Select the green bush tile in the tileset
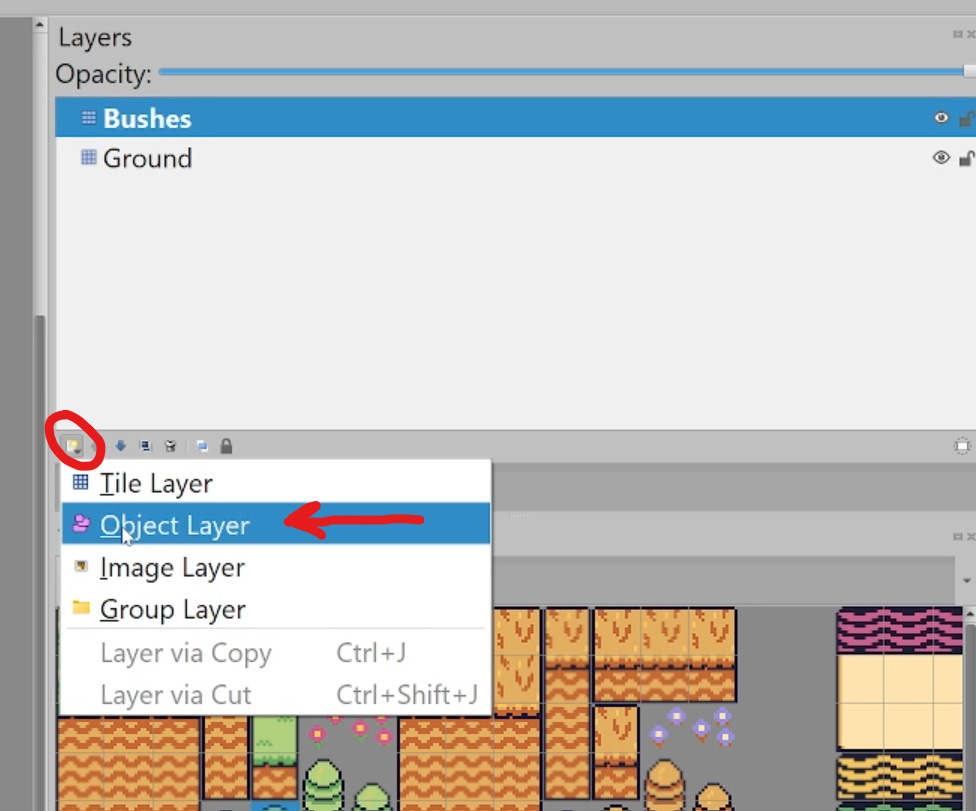Viewport: 976px width, 811px height. point(322,788)
